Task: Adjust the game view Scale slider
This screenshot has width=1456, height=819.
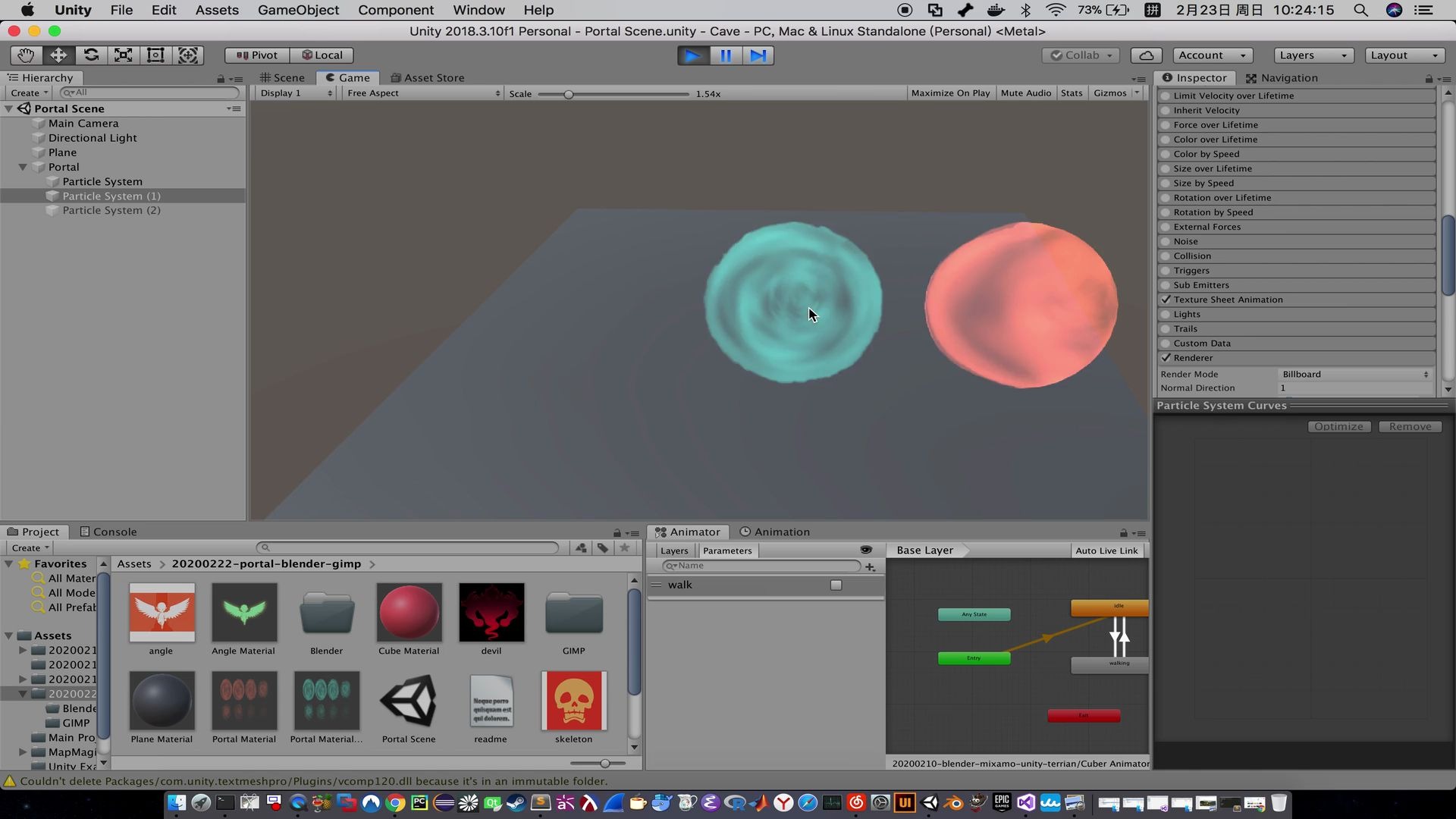Action: pos(568,94)
